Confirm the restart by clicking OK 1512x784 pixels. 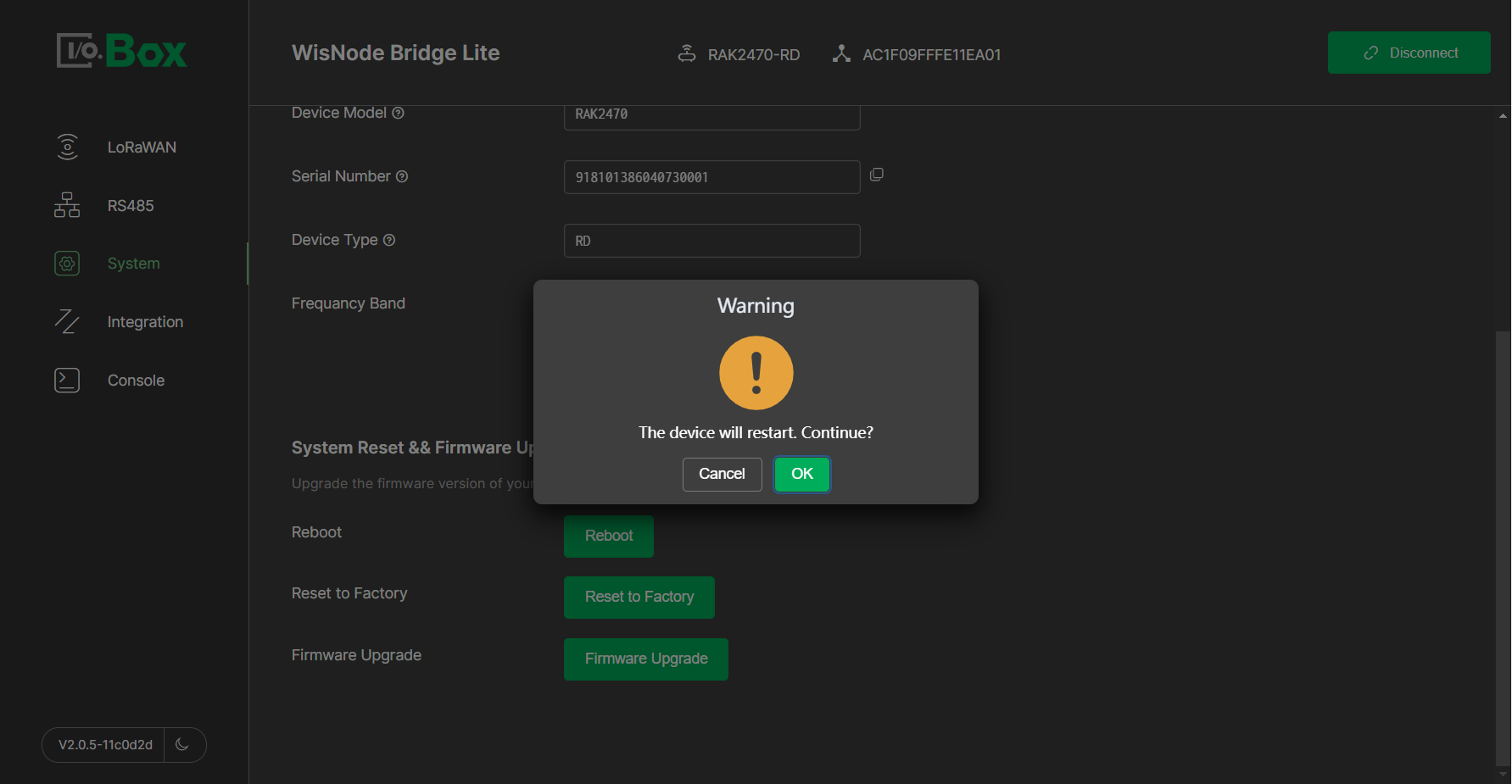pos(802,474)
